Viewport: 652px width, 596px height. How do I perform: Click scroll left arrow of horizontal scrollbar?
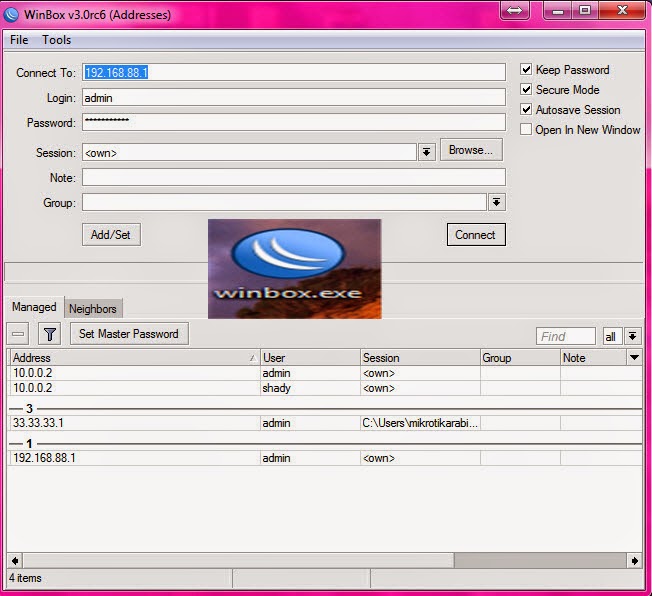coord(15,561)
